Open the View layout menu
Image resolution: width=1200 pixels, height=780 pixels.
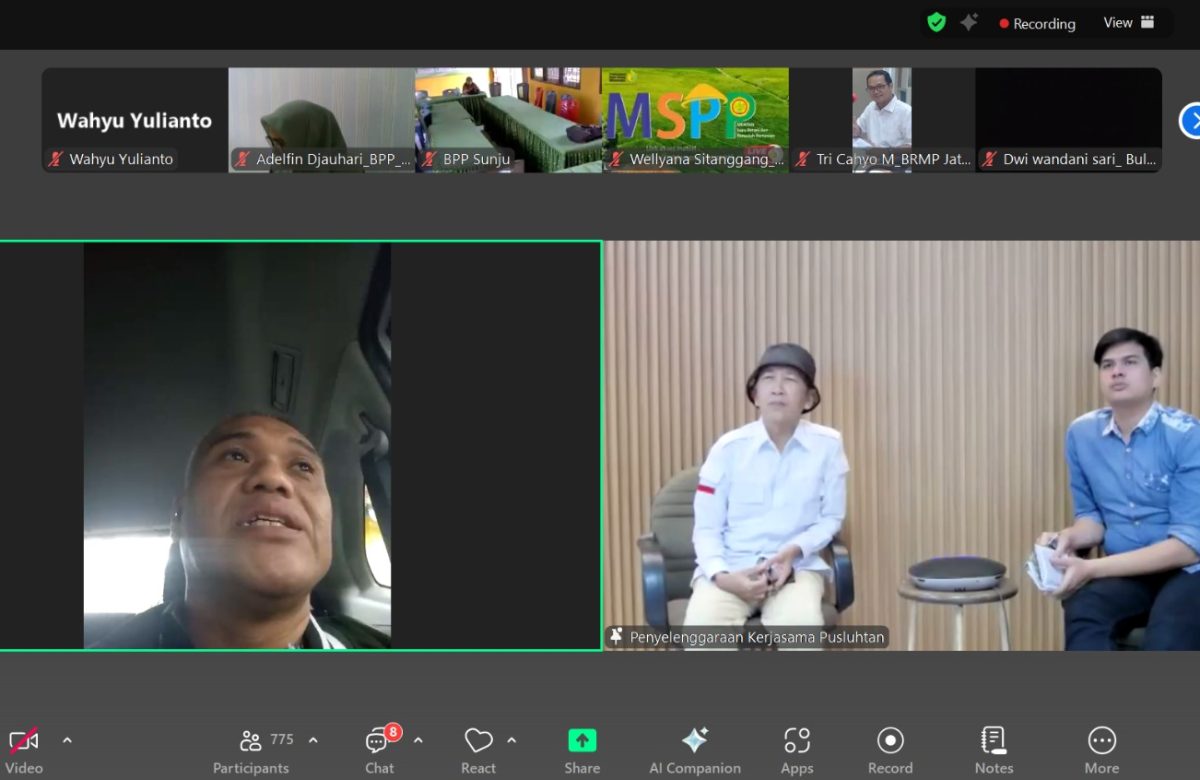point(1129,23)
